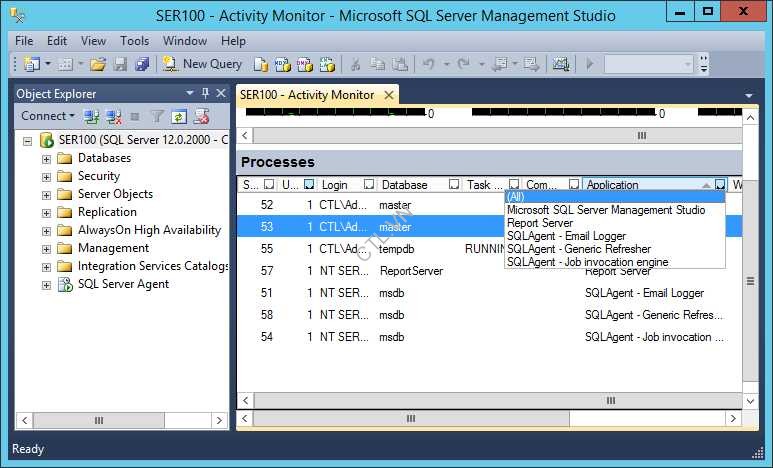Click the Cut scissors icon
This screenshot has height=468, width=773.
click(355, 64)
